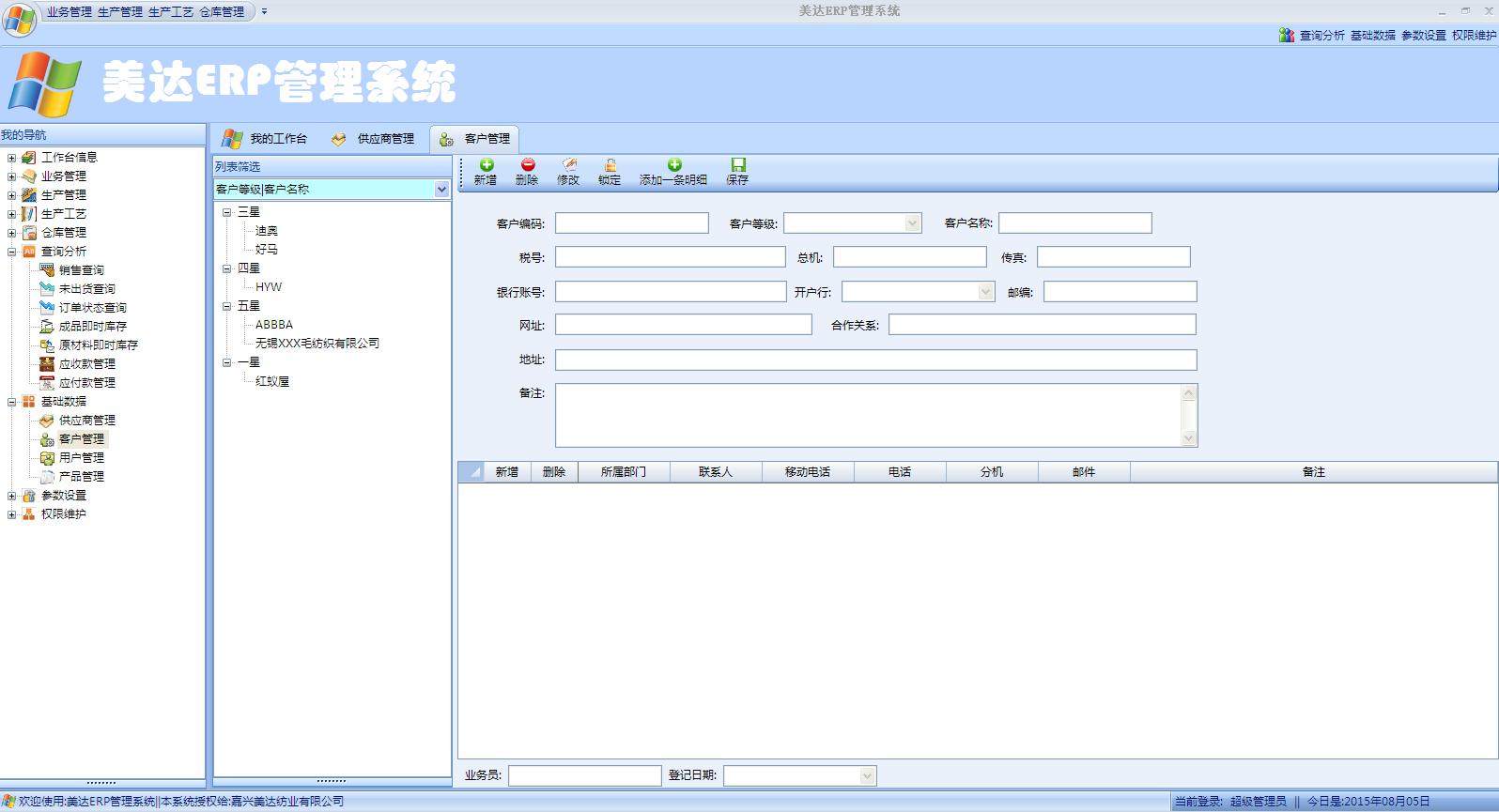Screen dimensions: 1499x812
Task: Select 无锡XXX毛纺织有限公司 in list
Action: click(x=317, y=344)
